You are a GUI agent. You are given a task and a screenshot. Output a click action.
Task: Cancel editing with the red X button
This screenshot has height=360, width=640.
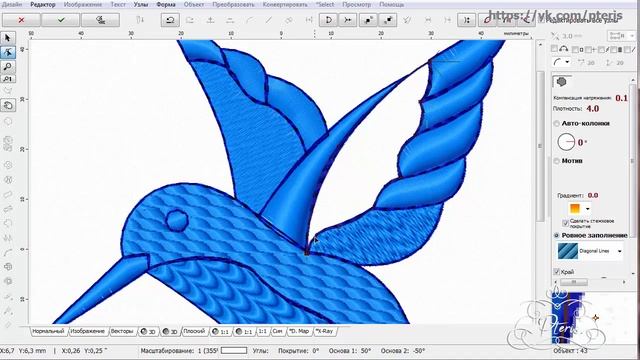pyautogui.click(x=21, y=20)
